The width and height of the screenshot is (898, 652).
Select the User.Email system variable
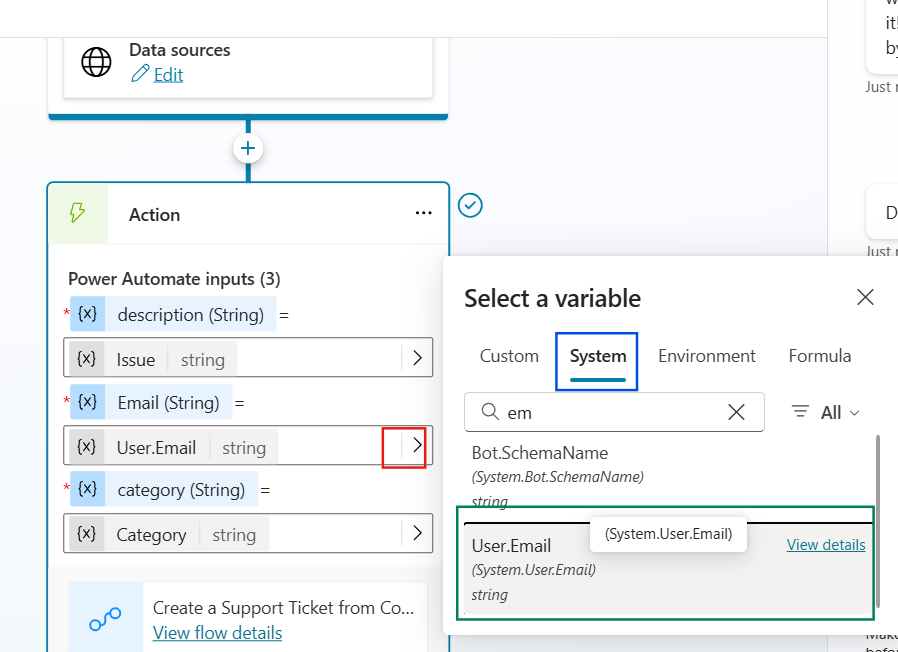(668, 569)
